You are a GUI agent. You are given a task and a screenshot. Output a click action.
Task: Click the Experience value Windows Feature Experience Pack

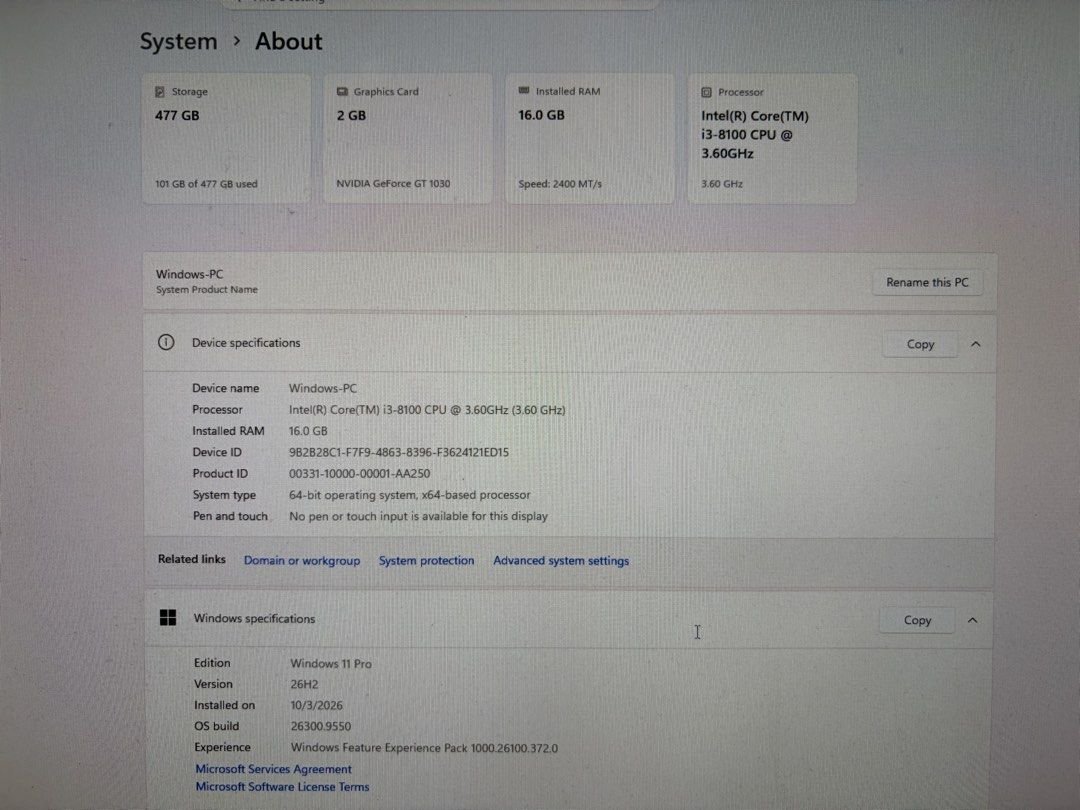pyautogui.click(x=424, y=748)
